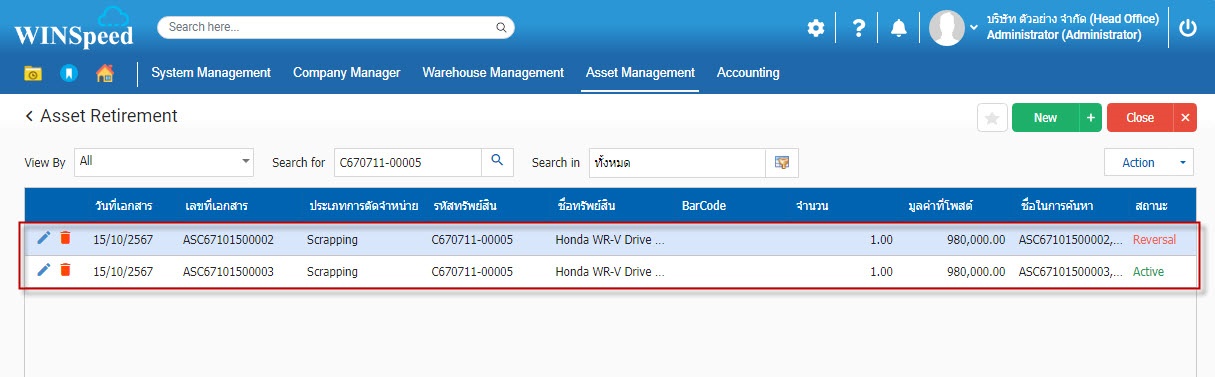Click the magnifier beside Search for field
This screenshot has width=1215, height=377.
497,162
